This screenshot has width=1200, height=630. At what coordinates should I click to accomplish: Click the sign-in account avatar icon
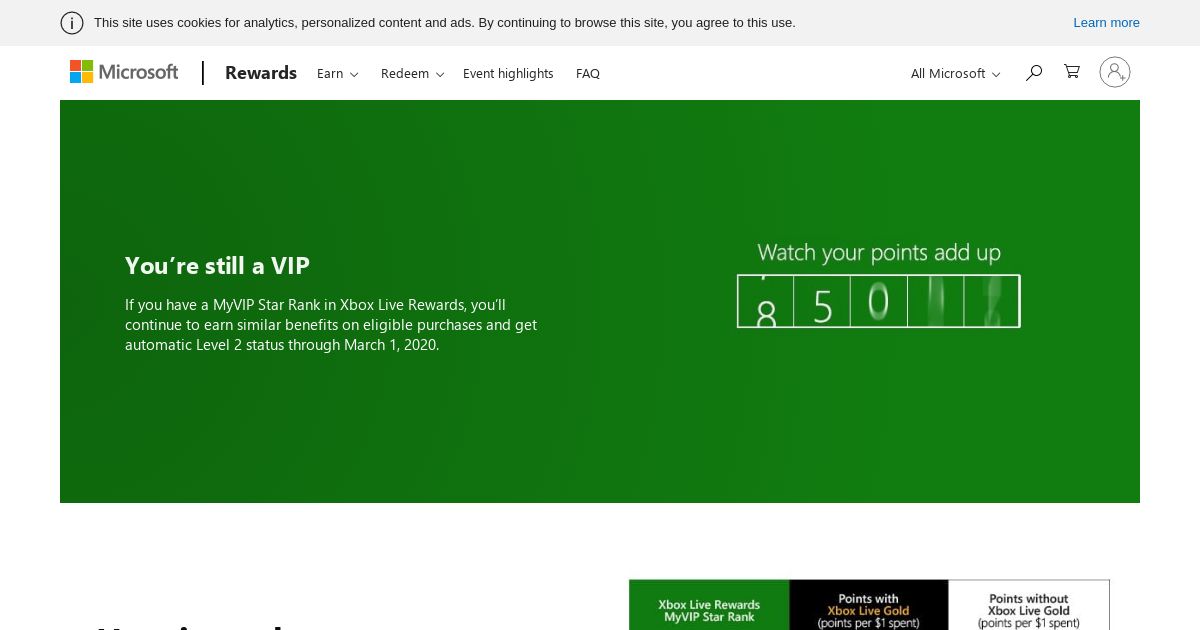(x=1115, y=72)
